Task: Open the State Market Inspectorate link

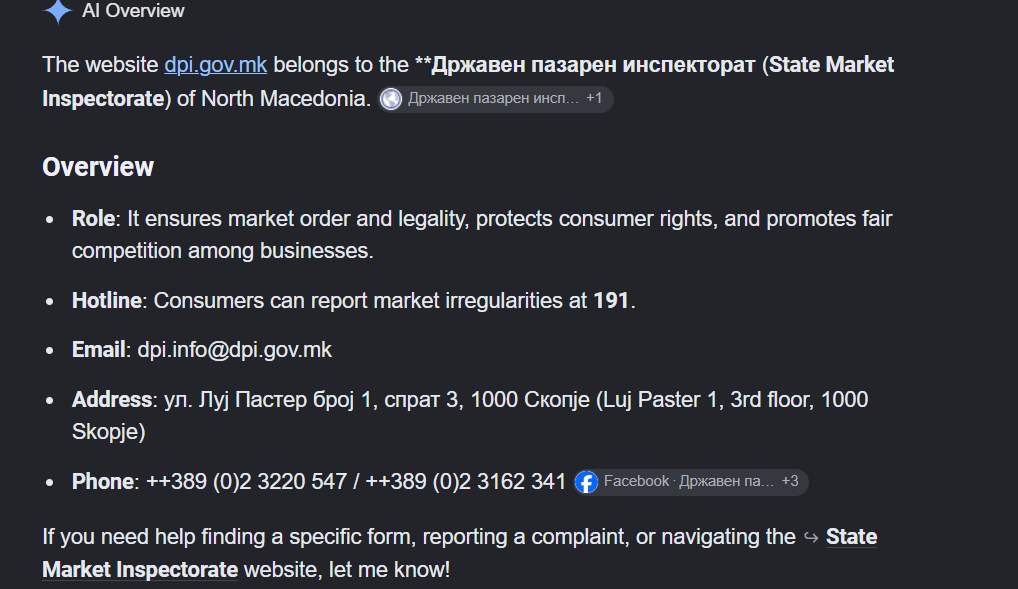Action: (x=460, y=553)
